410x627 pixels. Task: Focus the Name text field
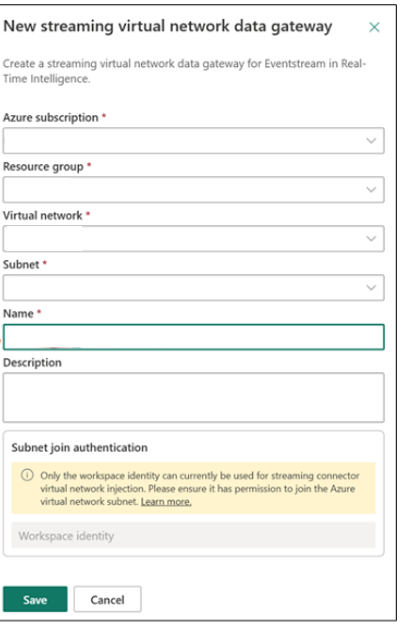(194, 337)
